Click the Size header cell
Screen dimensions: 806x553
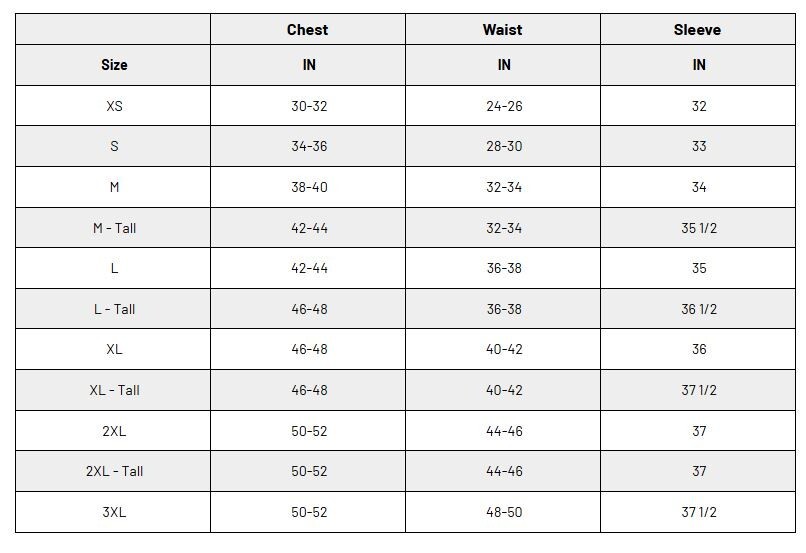(114, 65)
